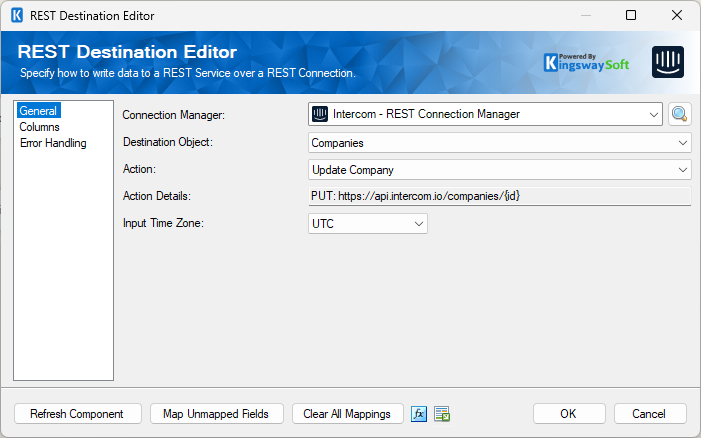
Task: Click Clear All Mappings
Action: coord(348,414)
